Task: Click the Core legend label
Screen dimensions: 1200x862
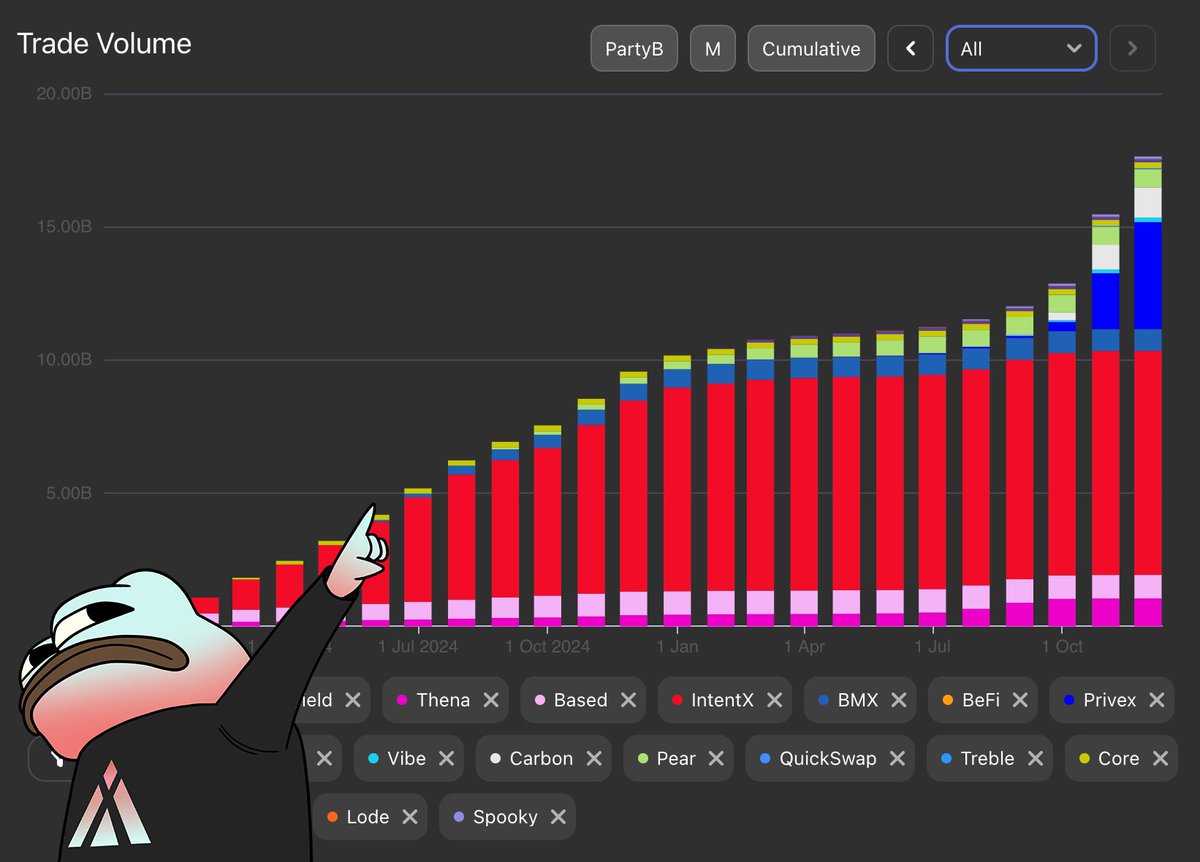Action: 1119,759
